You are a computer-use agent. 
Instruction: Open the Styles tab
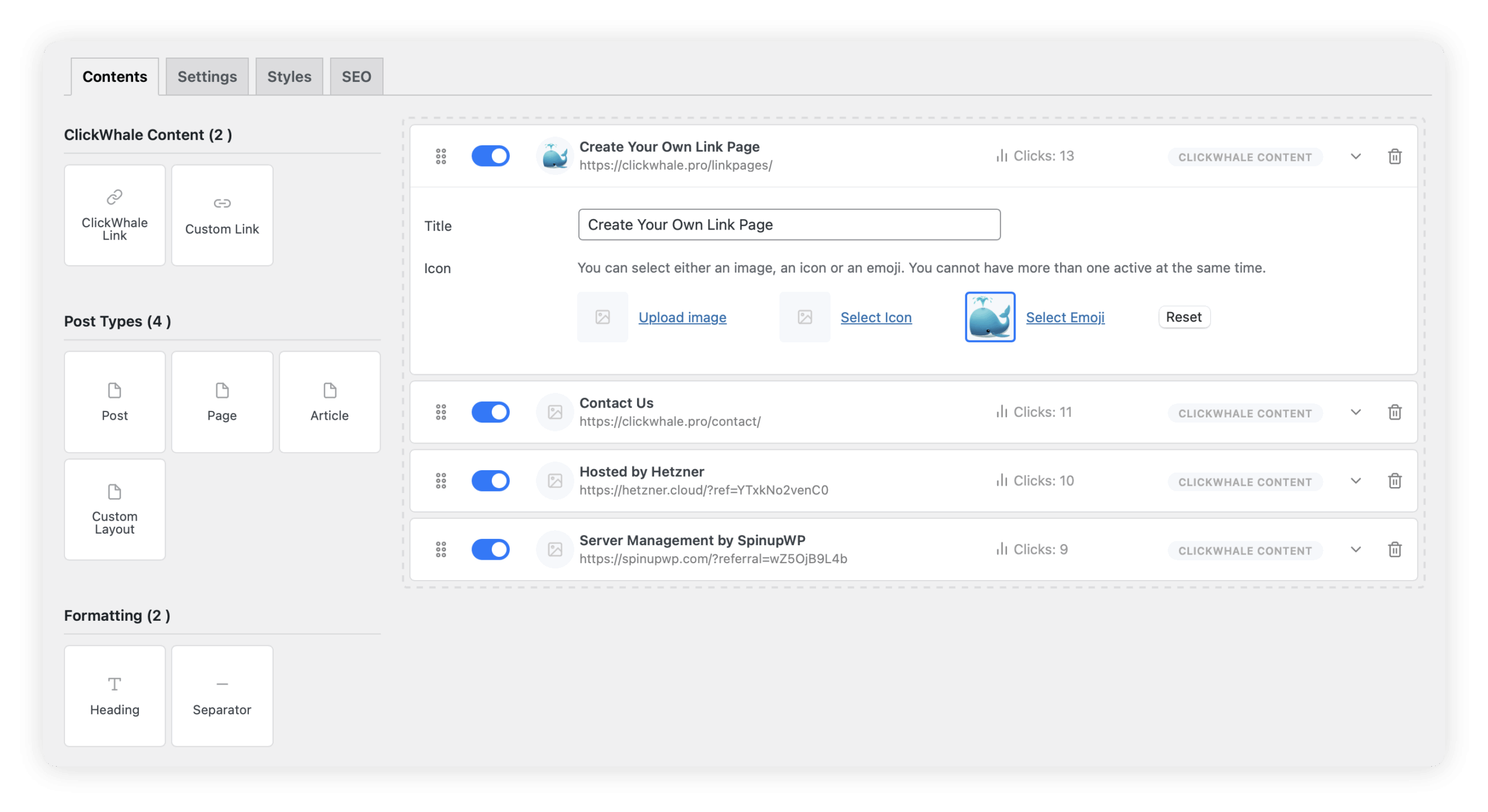[289, 76]
